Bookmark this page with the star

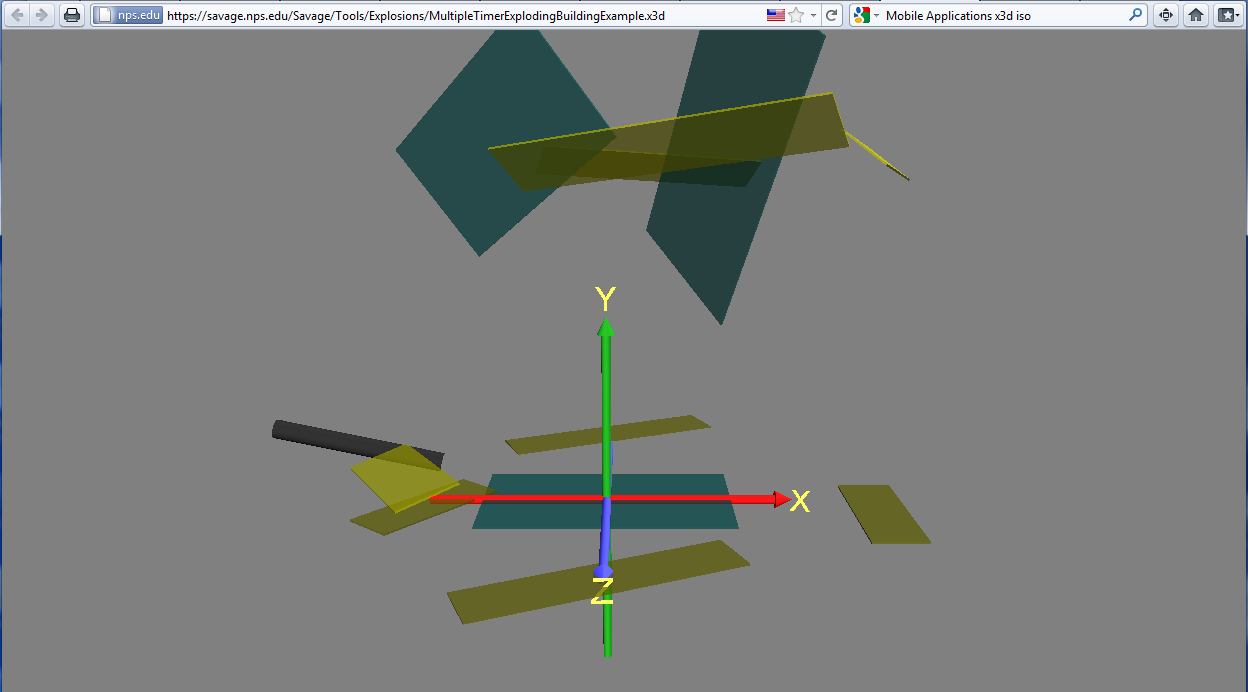796,16
